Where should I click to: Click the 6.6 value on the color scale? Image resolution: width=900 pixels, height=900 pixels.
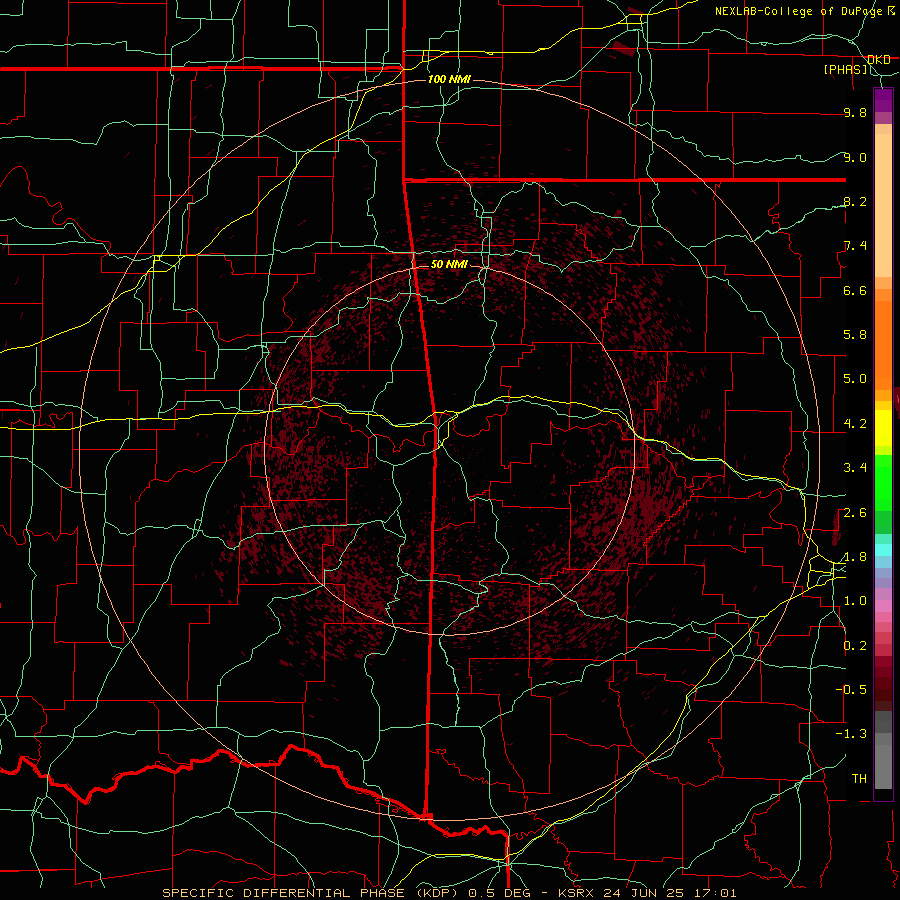pyautogui.click(x=855, y=290)
